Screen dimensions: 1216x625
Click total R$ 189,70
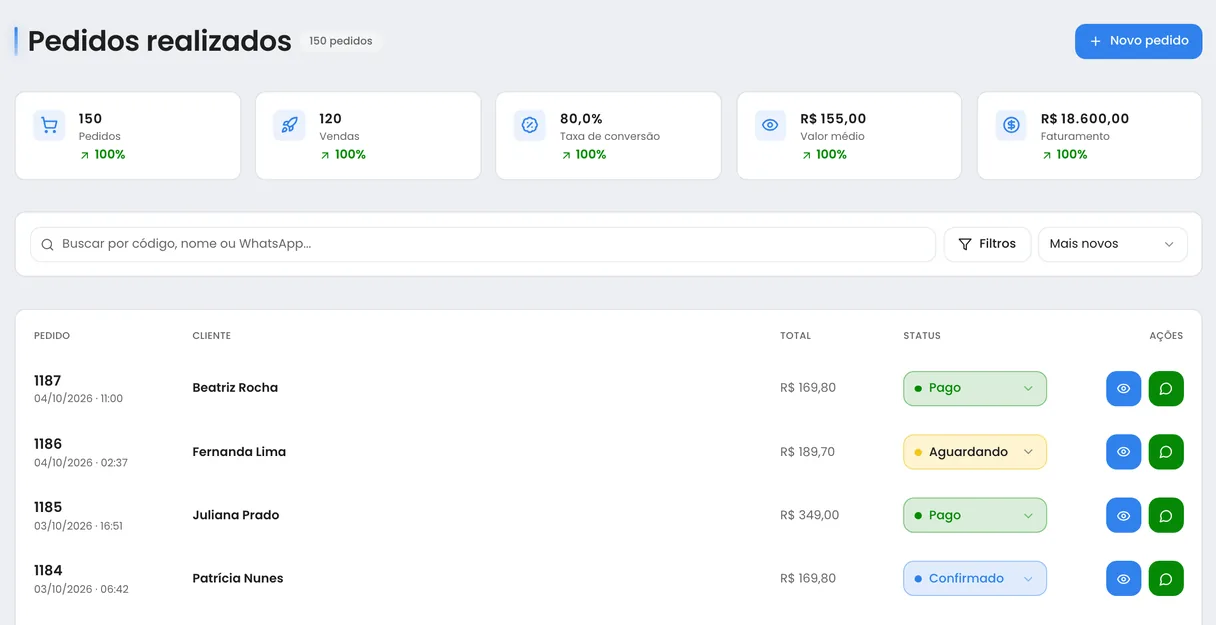[808, 452]
